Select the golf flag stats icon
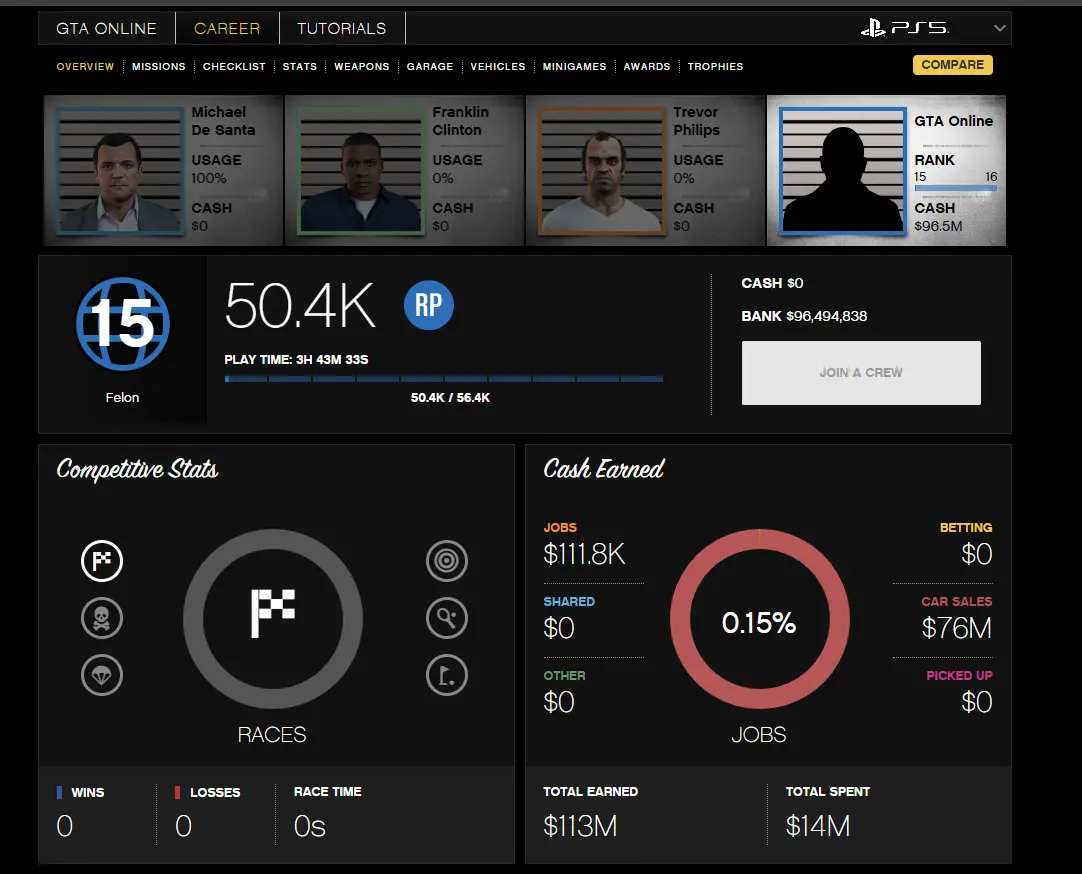The width and height of the screenshot is (1082, 874). 447,676
